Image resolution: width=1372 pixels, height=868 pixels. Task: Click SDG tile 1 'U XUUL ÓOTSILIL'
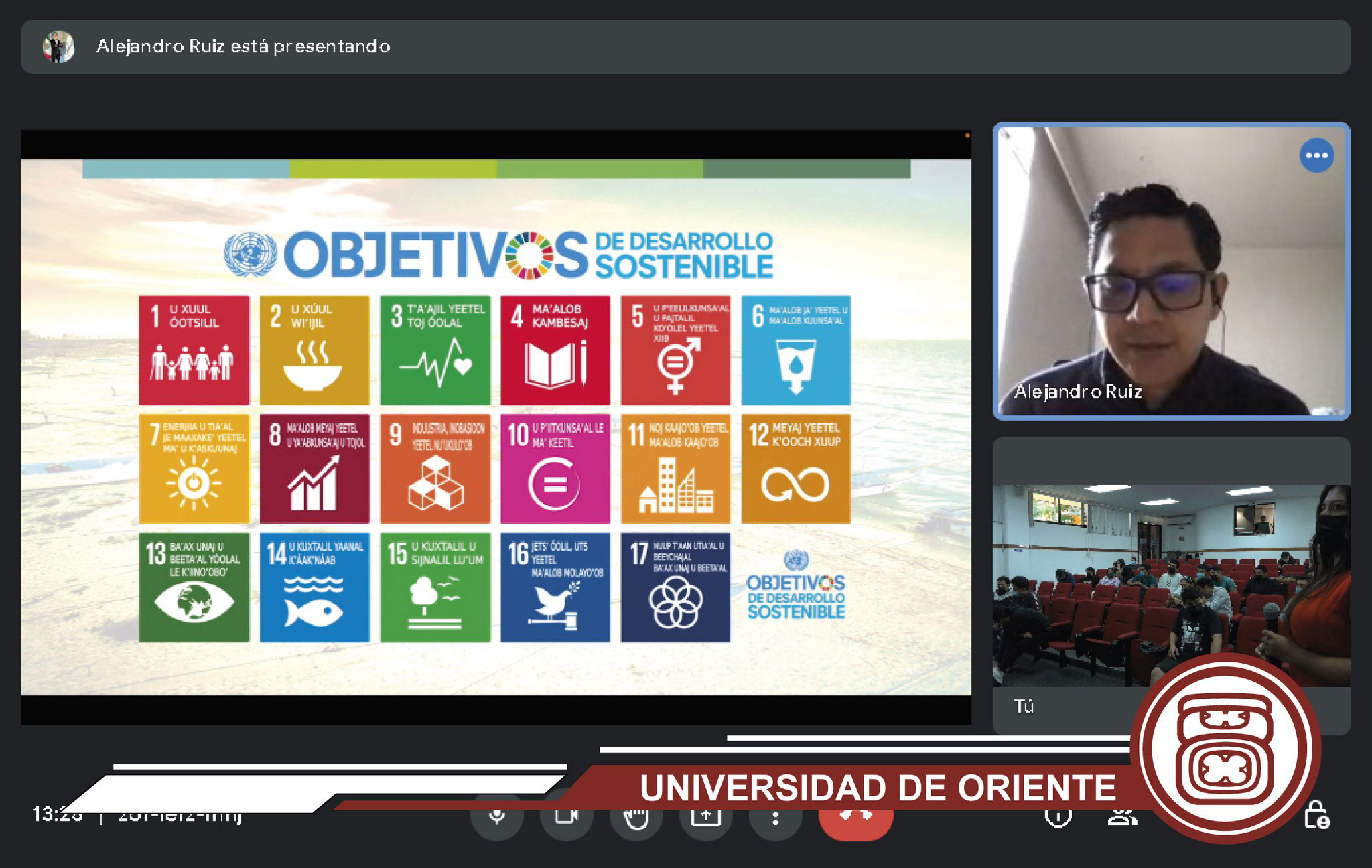(x=194, y=350)
